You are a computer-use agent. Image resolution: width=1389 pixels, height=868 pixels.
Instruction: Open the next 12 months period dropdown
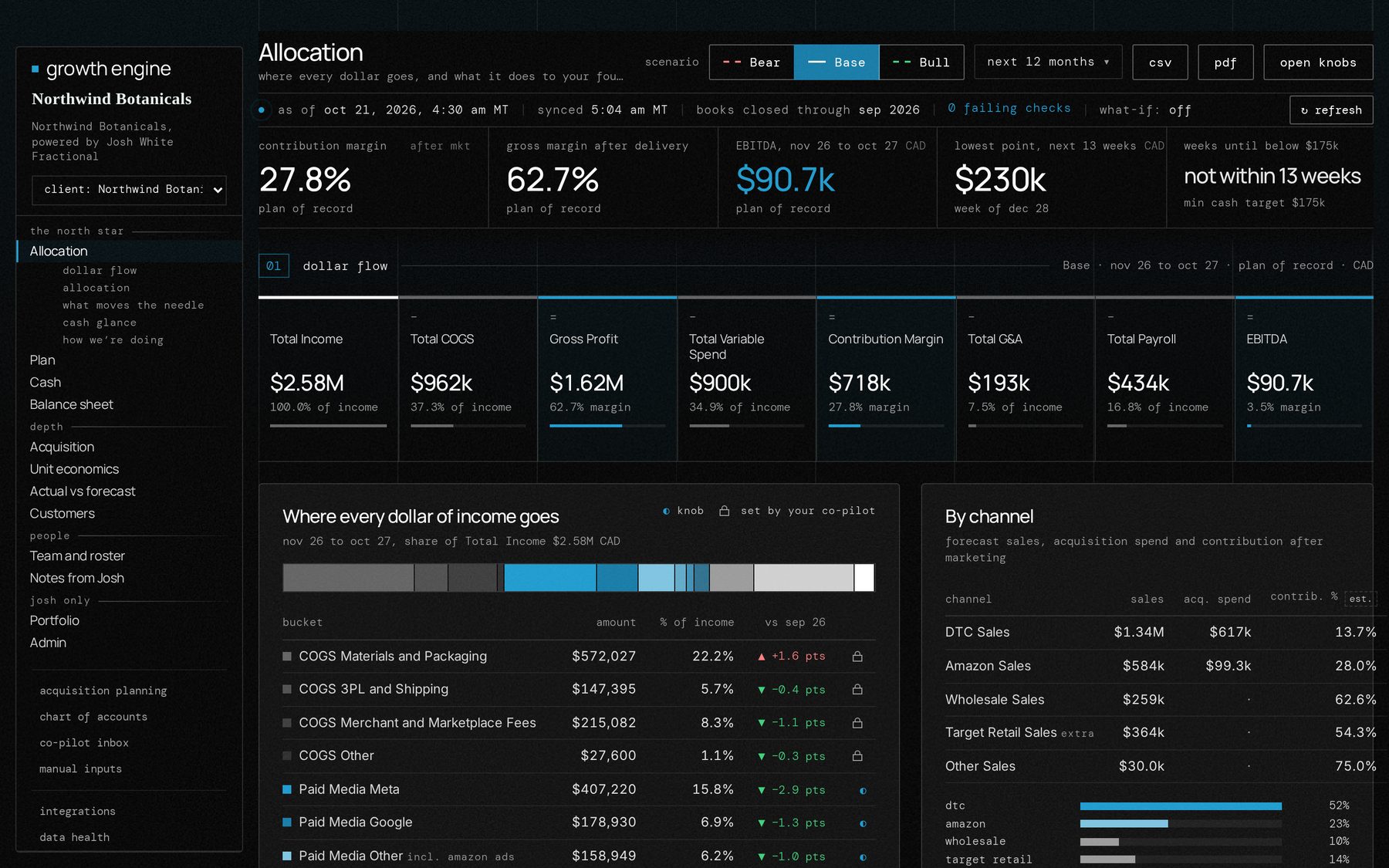tap(1047, 62)
